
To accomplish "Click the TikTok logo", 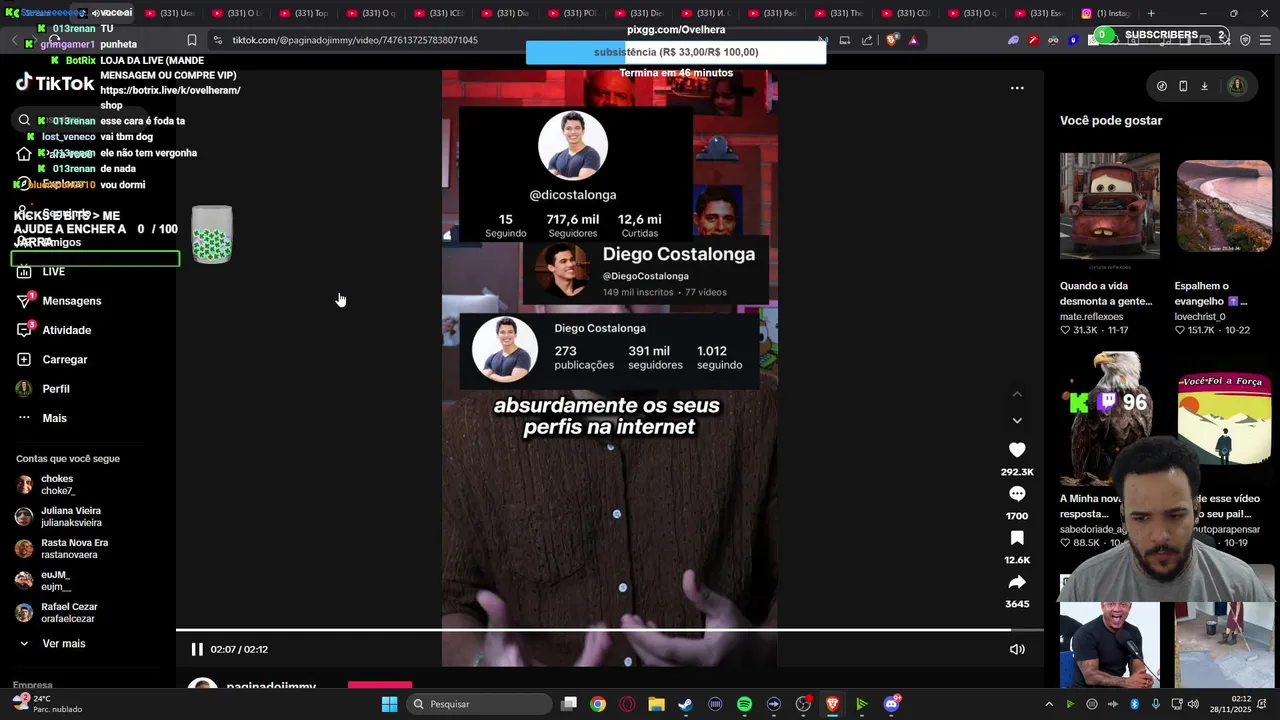I will coord(56,83).
